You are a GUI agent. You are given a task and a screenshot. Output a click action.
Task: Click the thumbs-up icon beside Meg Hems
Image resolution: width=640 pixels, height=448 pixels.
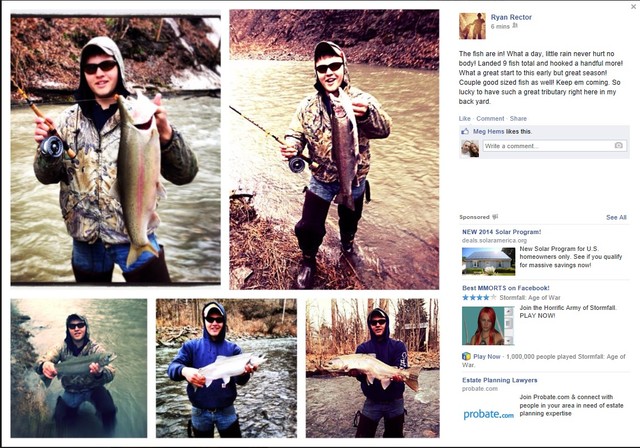[x=465, y=131]
